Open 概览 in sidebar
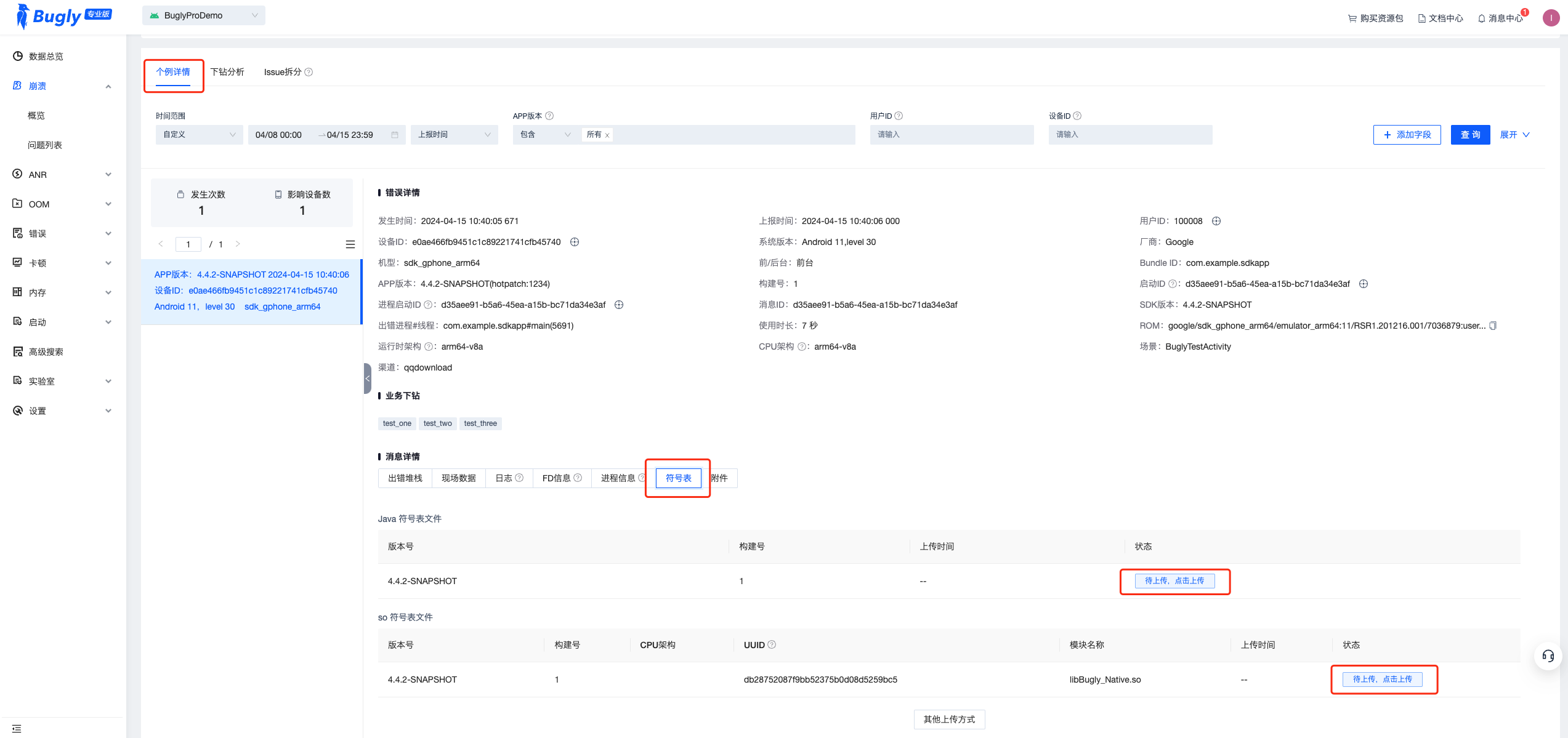Image resolution: width=1568 pixels, height=738 pixels. [36, 116]
